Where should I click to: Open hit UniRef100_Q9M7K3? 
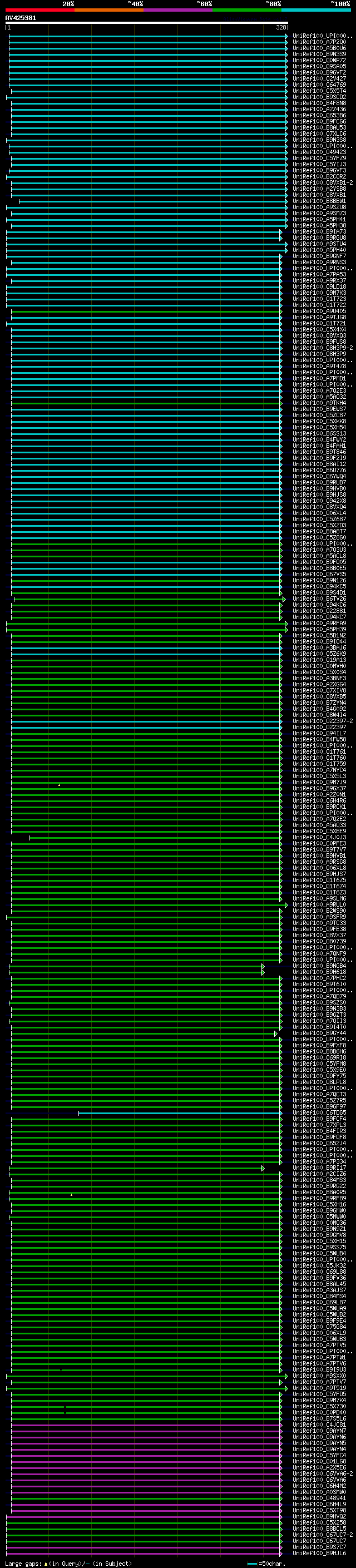pos(319,293)
